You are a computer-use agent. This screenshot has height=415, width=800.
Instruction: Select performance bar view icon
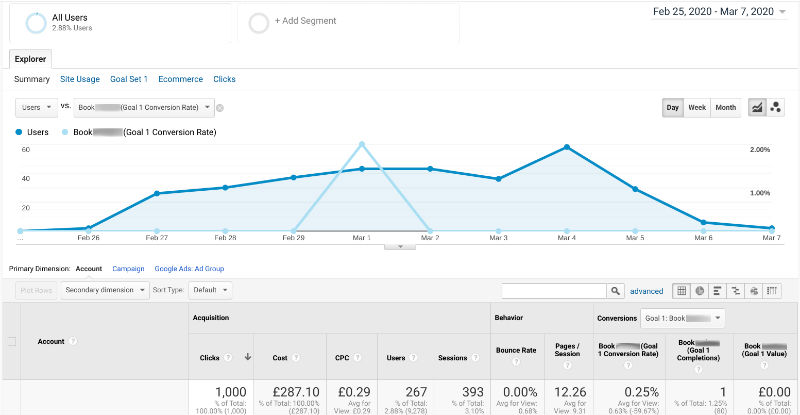[x=717, y=291]
